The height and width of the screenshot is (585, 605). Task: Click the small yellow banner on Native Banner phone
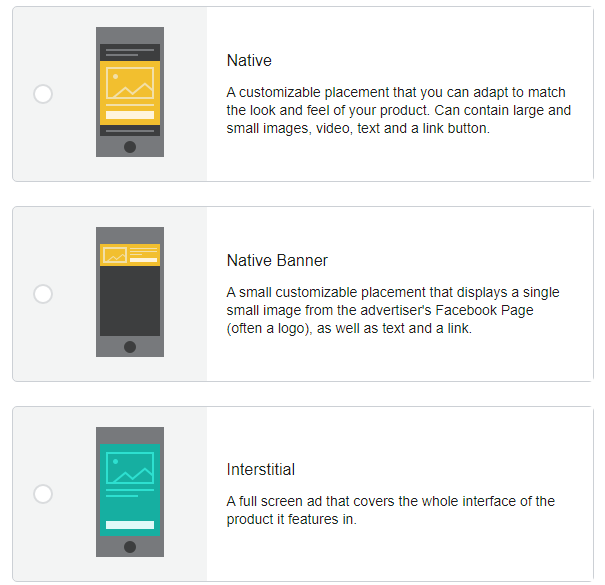point(130,254)
